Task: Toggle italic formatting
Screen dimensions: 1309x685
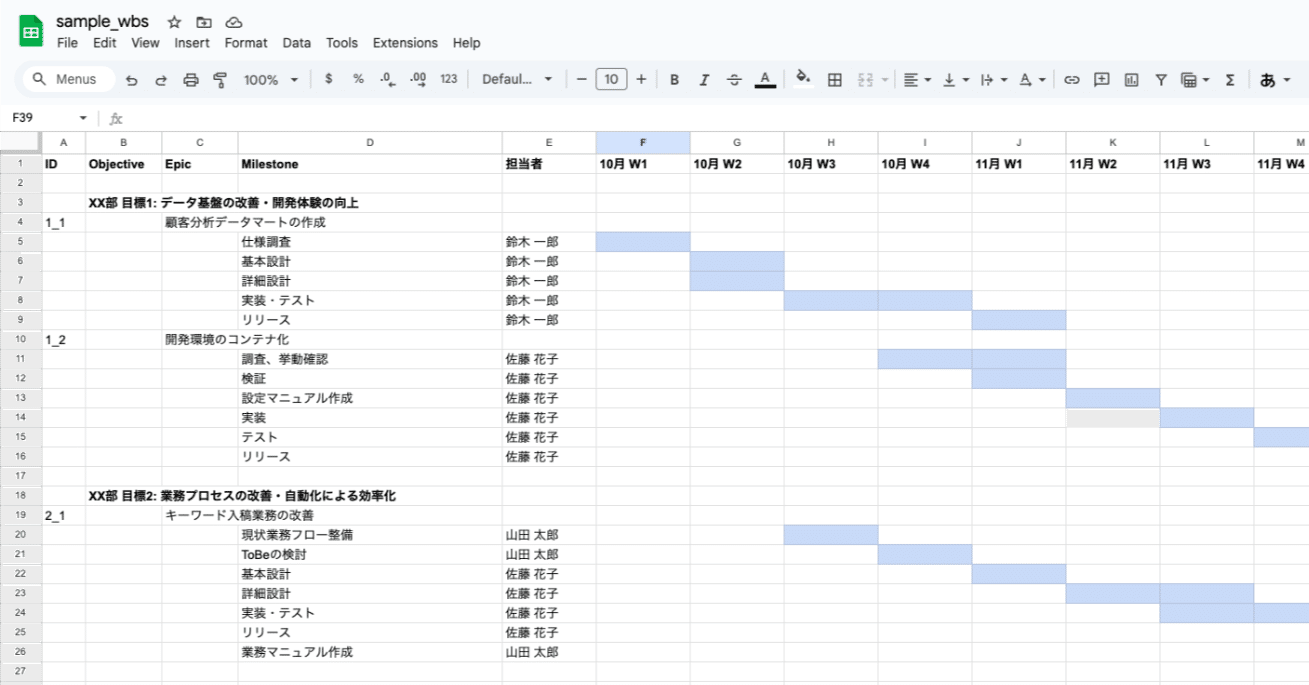Action: pos(704,79)
